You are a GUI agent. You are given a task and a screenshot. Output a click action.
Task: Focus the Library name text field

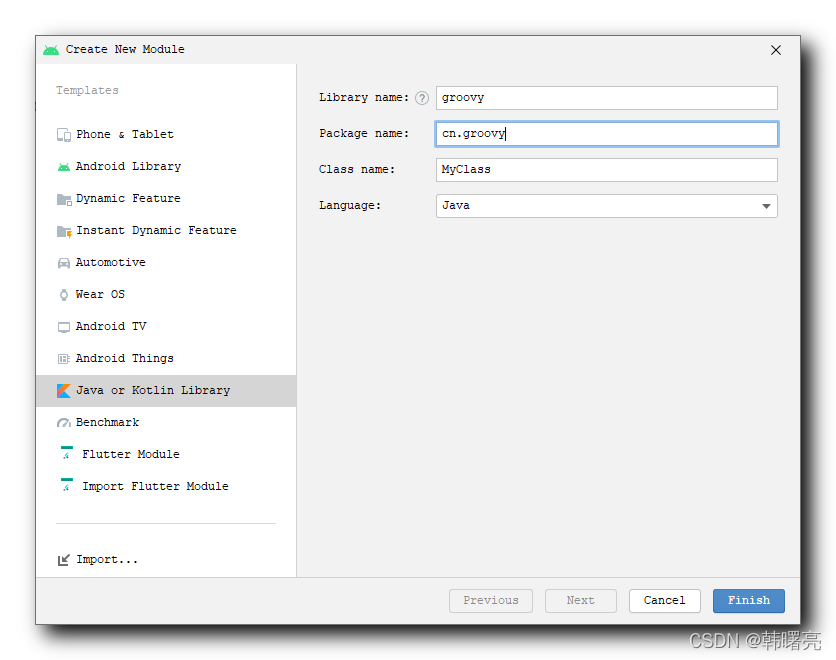pos(607,98)
